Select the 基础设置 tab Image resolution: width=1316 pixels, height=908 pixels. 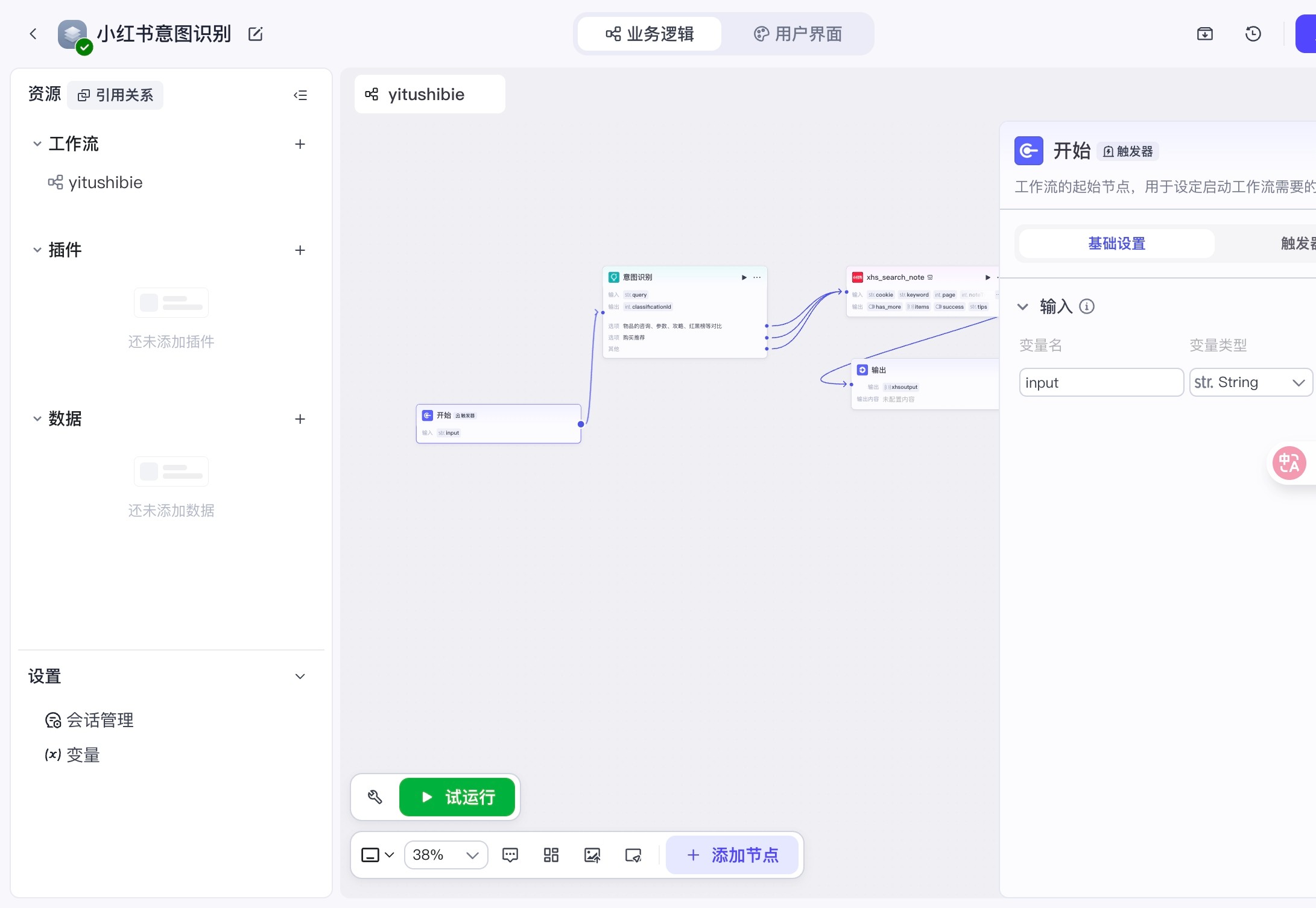click(x=1116, y=244)
